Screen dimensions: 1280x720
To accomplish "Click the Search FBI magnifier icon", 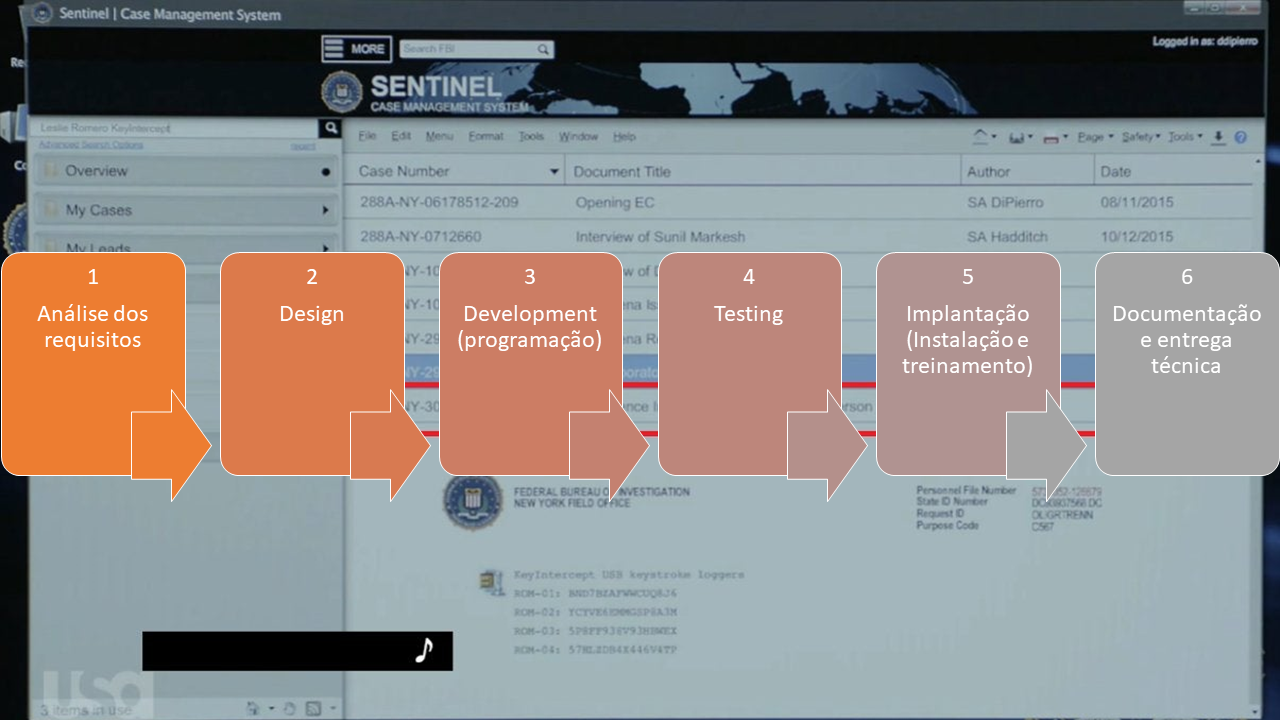I will 542,49.
